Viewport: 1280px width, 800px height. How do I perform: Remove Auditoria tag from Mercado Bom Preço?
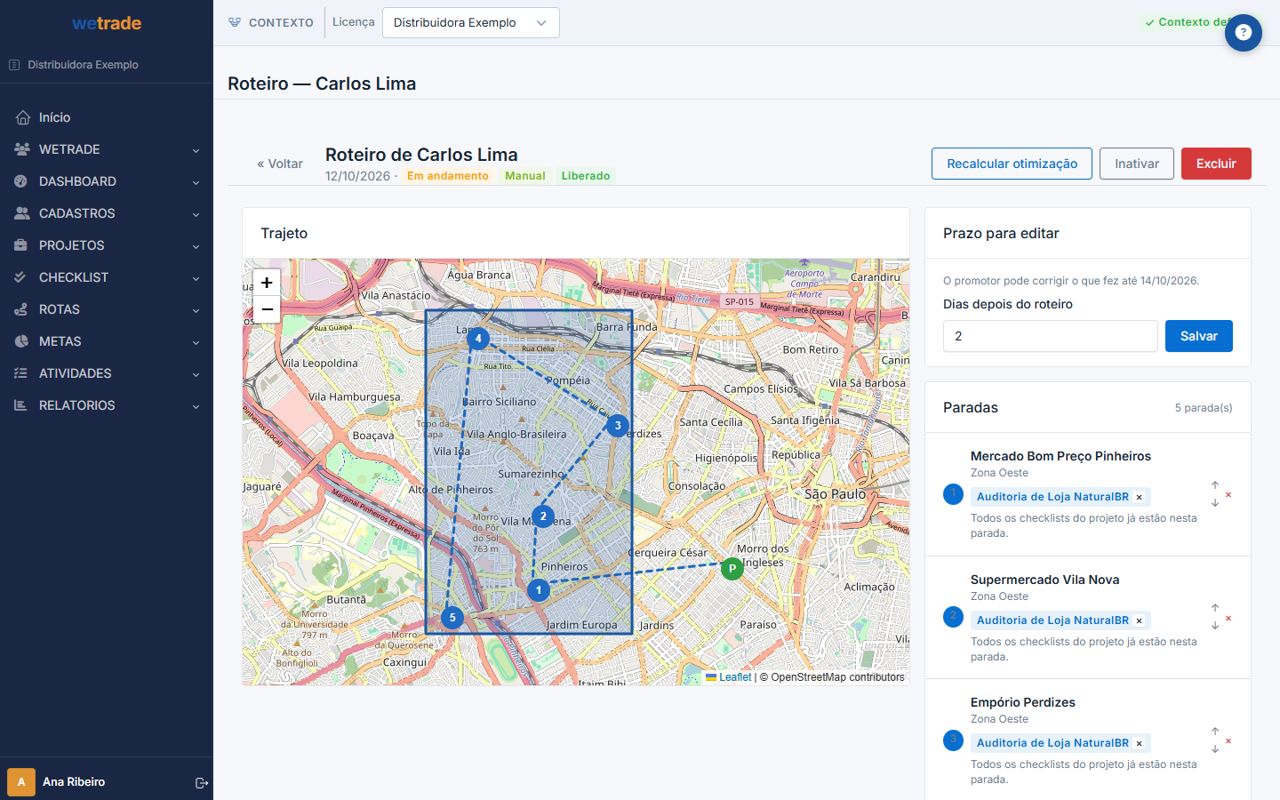1139,497
